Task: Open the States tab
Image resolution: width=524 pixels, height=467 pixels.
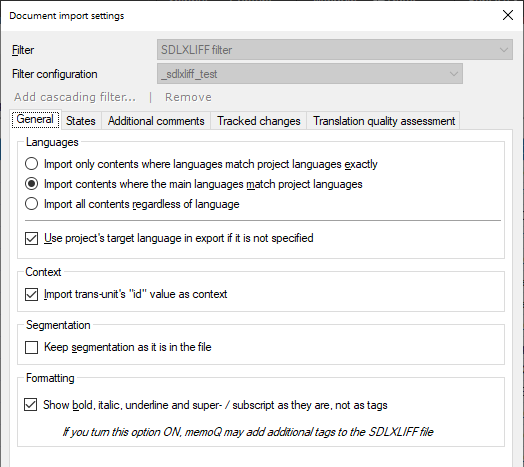Action: (81, 121)
